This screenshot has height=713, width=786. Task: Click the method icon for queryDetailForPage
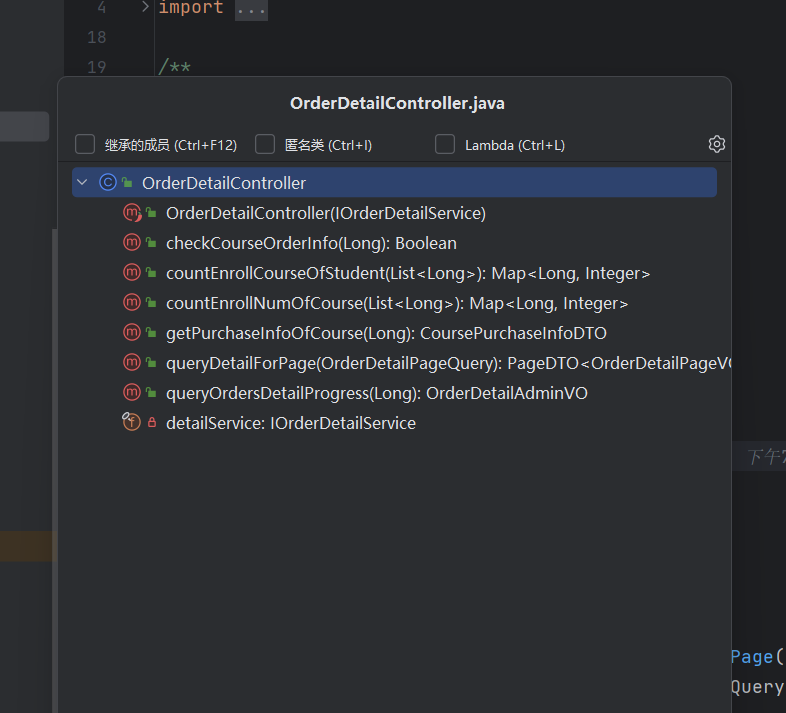(x=132, y=363)
